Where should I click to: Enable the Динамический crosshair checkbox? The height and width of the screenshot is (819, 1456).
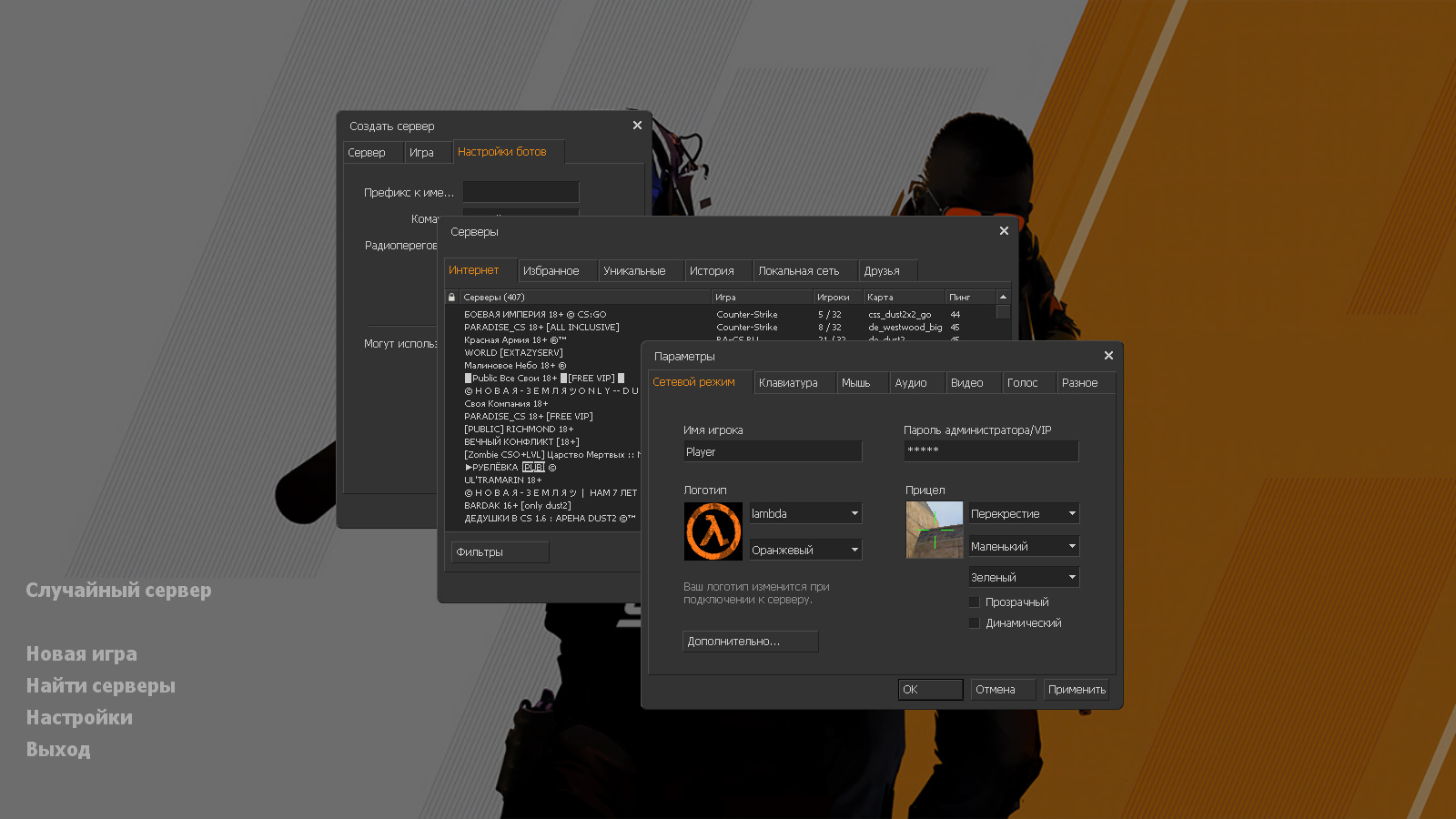tap(974, 623)
